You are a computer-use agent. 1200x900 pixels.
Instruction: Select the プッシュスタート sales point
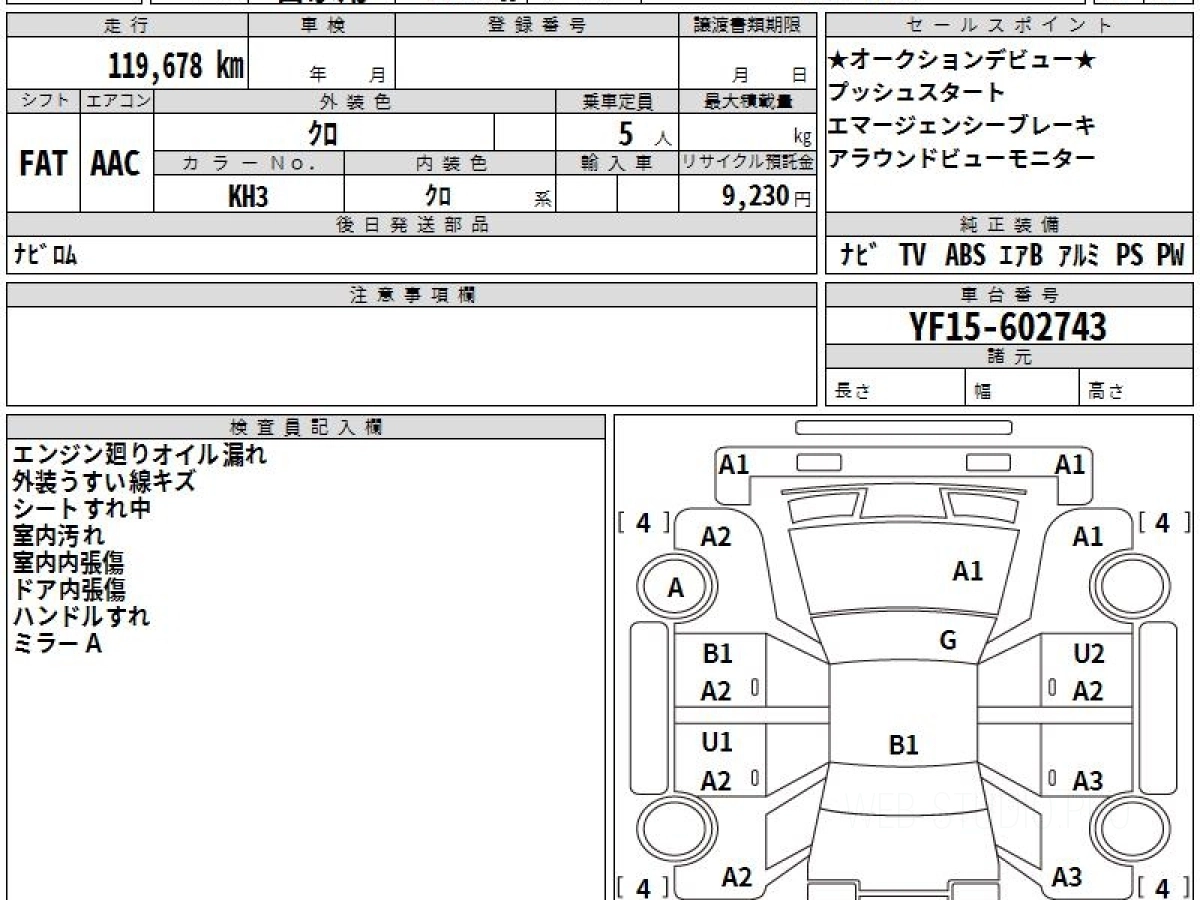[916, 92]
